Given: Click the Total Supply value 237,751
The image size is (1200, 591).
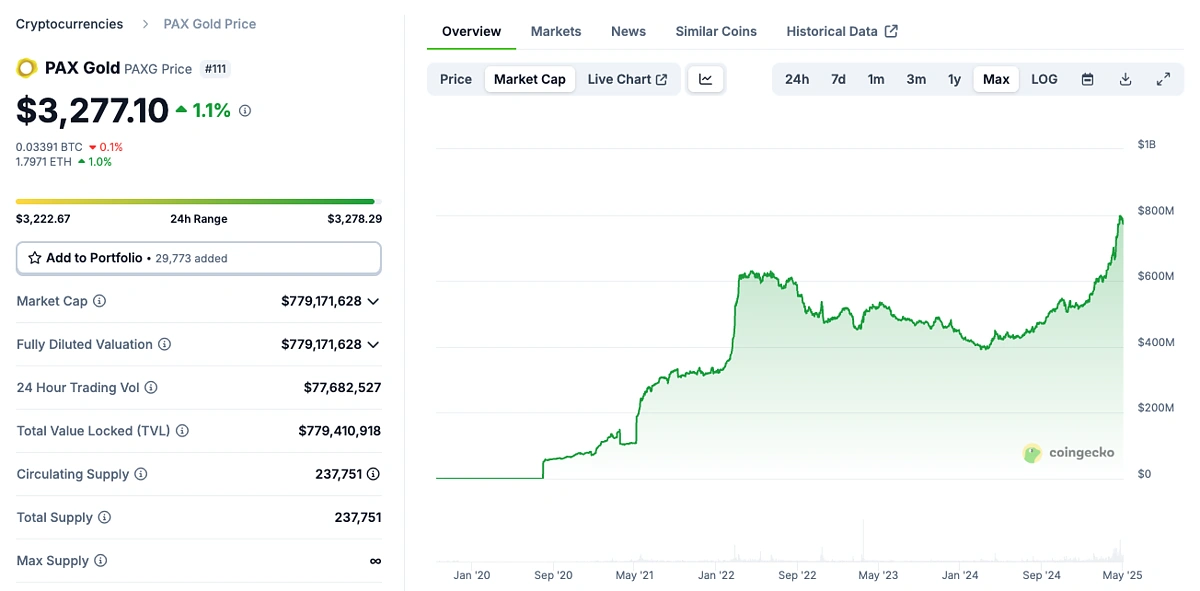Looking at the screenshot, I should (358, 518).
